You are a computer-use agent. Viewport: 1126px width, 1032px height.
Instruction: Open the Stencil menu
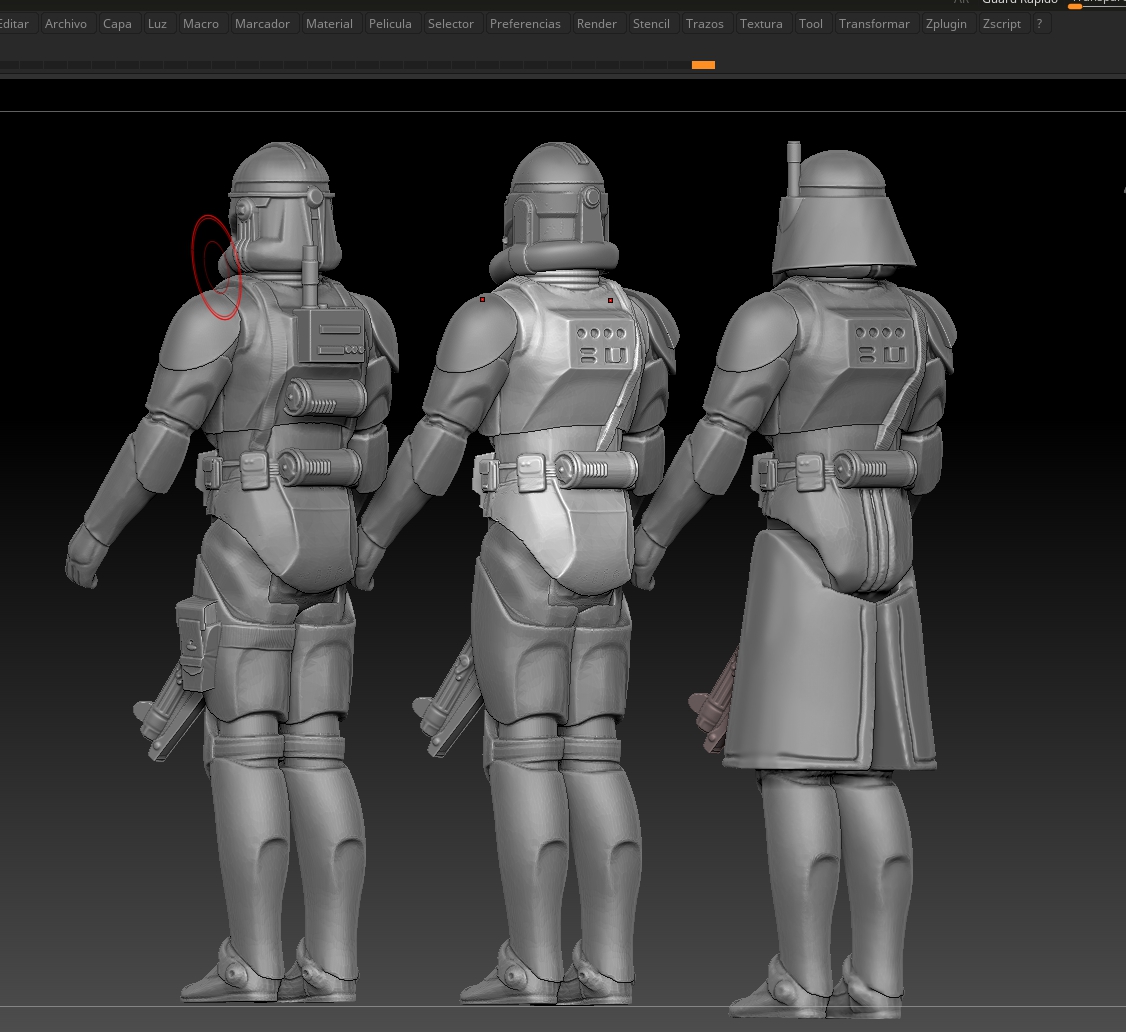click(x=651, y=24)
